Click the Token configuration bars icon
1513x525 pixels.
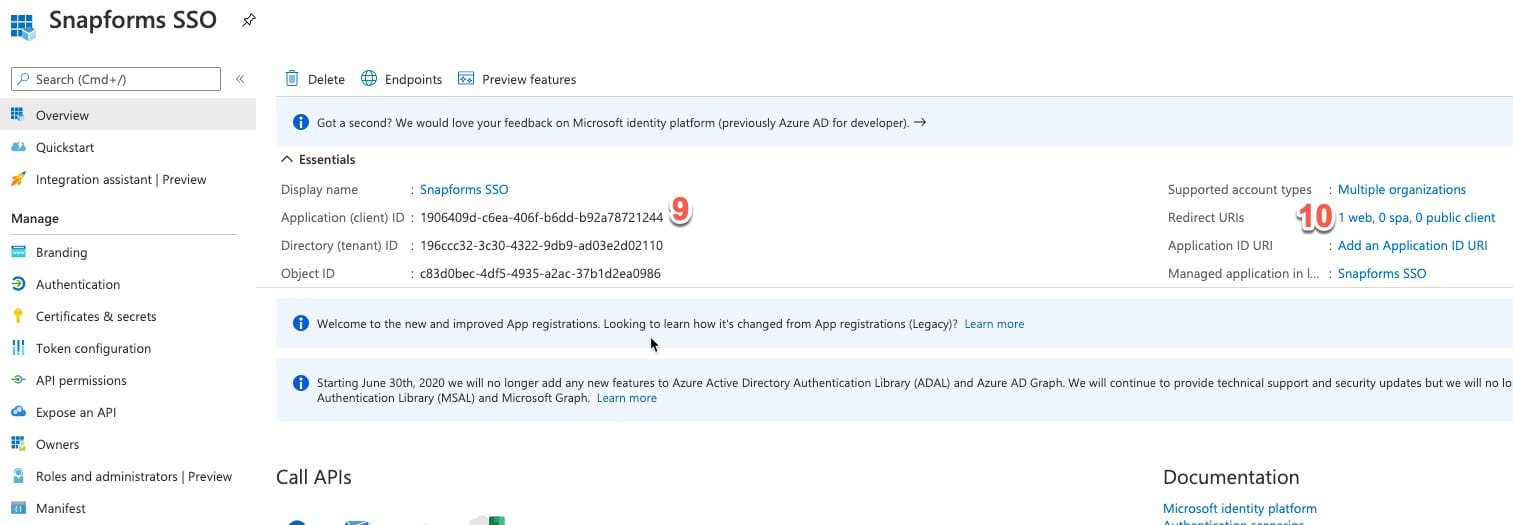coord(18,348)
